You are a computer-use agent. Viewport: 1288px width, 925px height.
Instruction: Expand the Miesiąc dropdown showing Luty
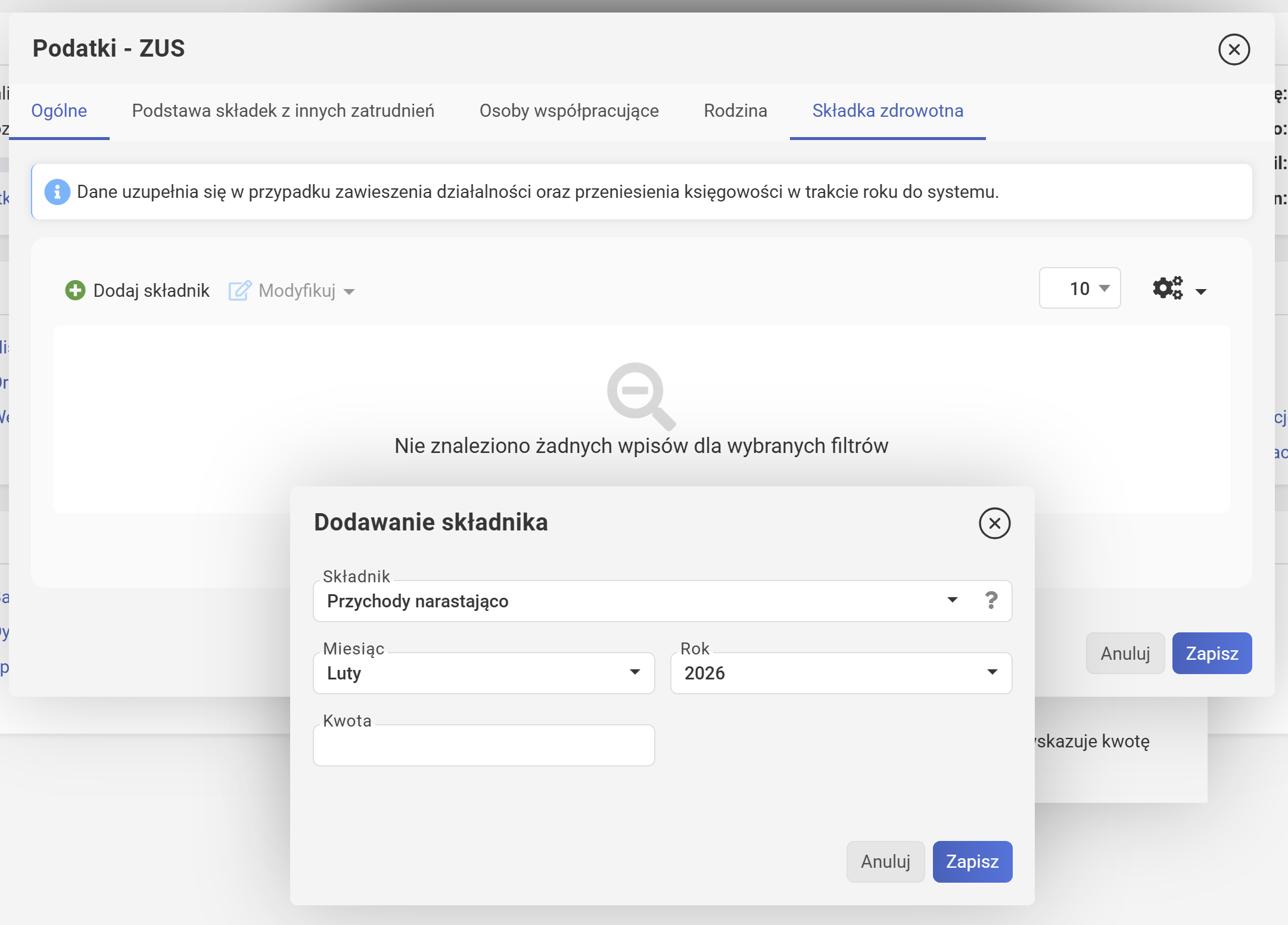click(483, 673)
